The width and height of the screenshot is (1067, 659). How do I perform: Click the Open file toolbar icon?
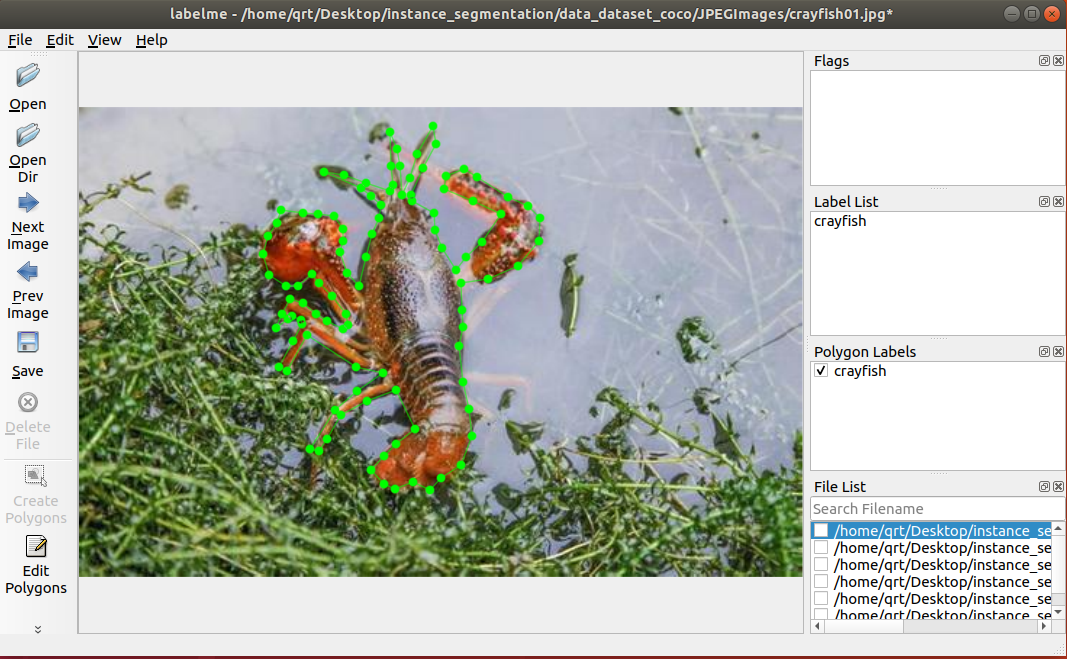point(28,76)
